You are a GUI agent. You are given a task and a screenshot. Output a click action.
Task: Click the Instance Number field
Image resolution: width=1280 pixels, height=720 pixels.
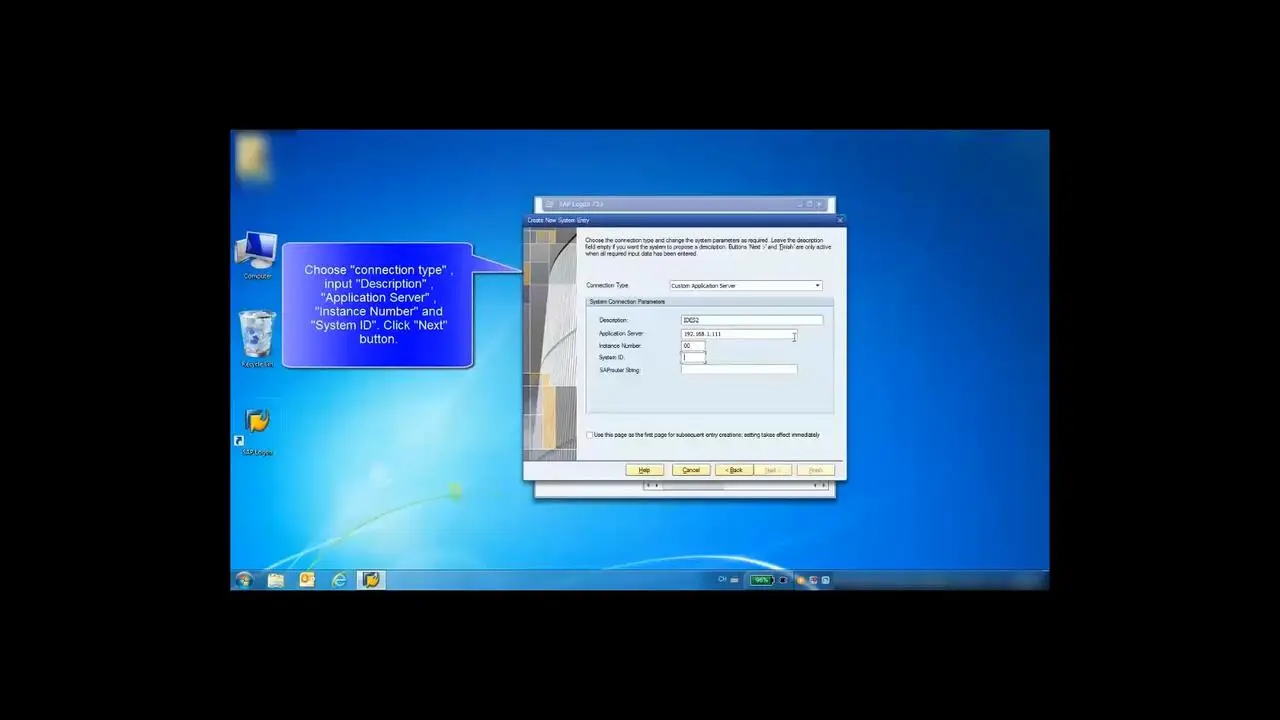693,346
